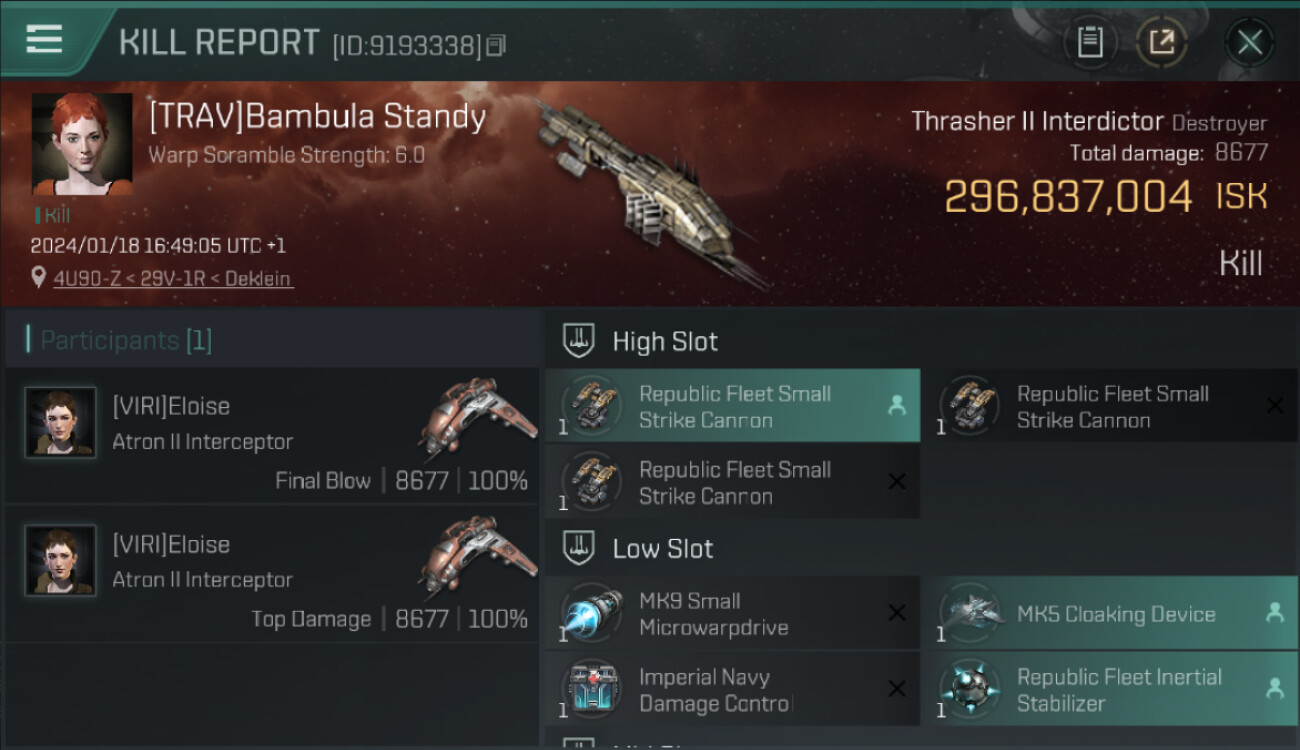Toggle the MK5 Cloaking Device person marker
Image resolution: width=1300 pixels, height=750 pixels.
pos(1274,613)
